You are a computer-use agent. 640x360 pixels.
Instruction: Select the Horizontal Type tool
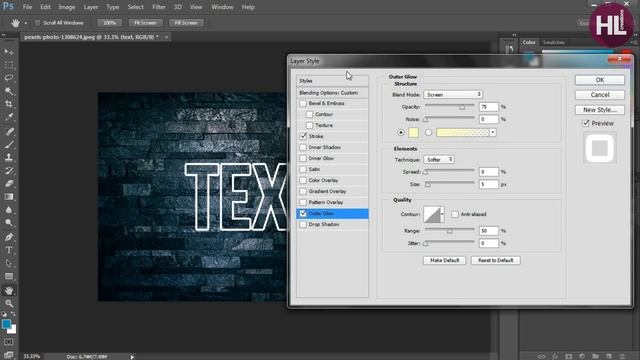click(9, 250)
